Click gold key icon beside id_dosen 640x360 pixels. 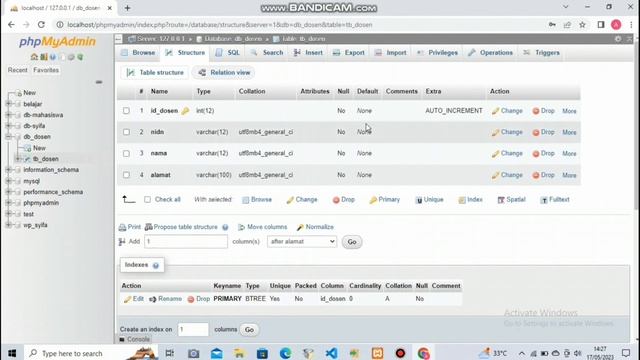tap(185, 111)
